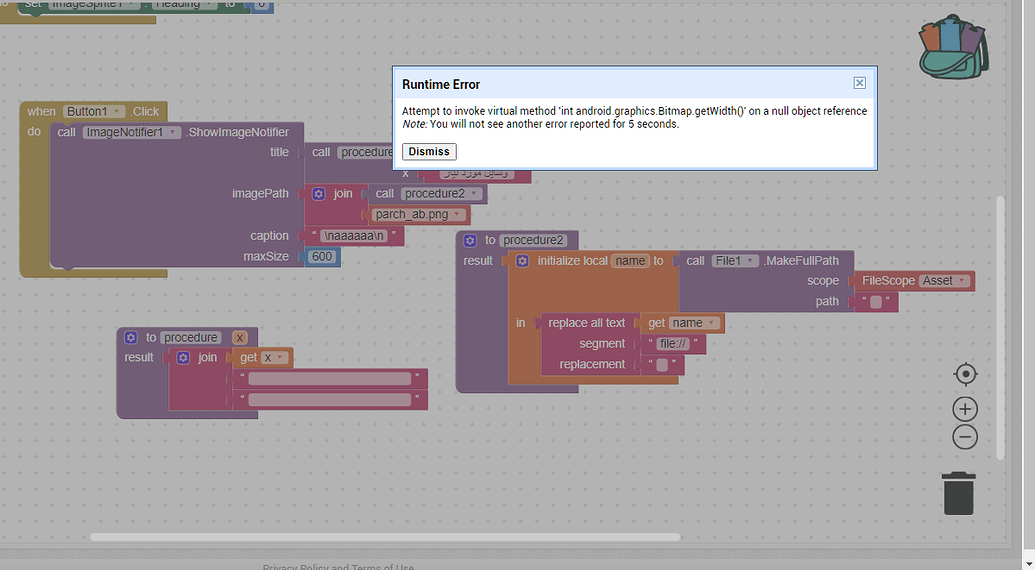Dismiss the Runtime Error message
The width and height of the screenshot is (1035, 570).
(x=429, y=152)
